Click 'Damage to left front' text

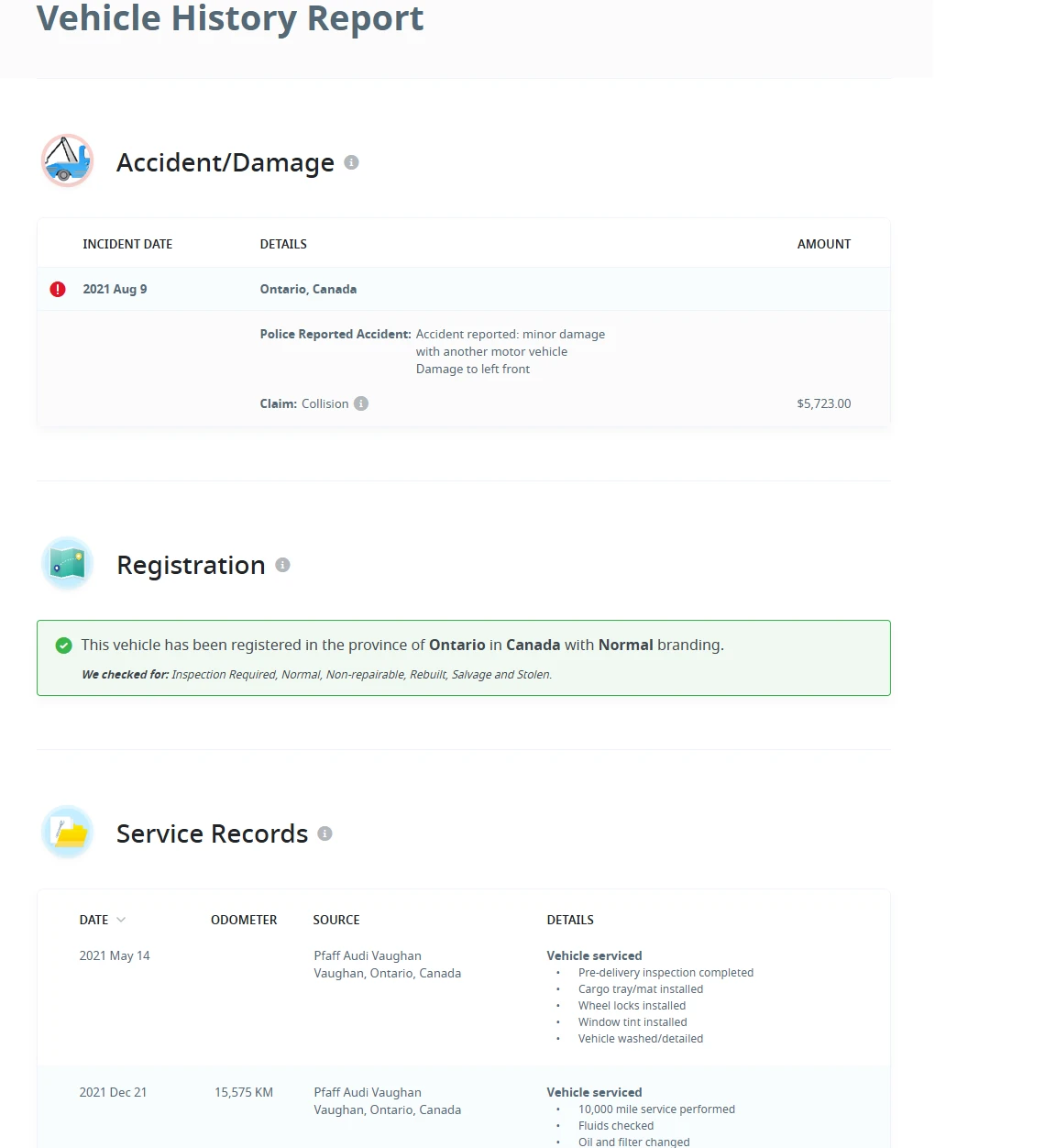point(473,369)
